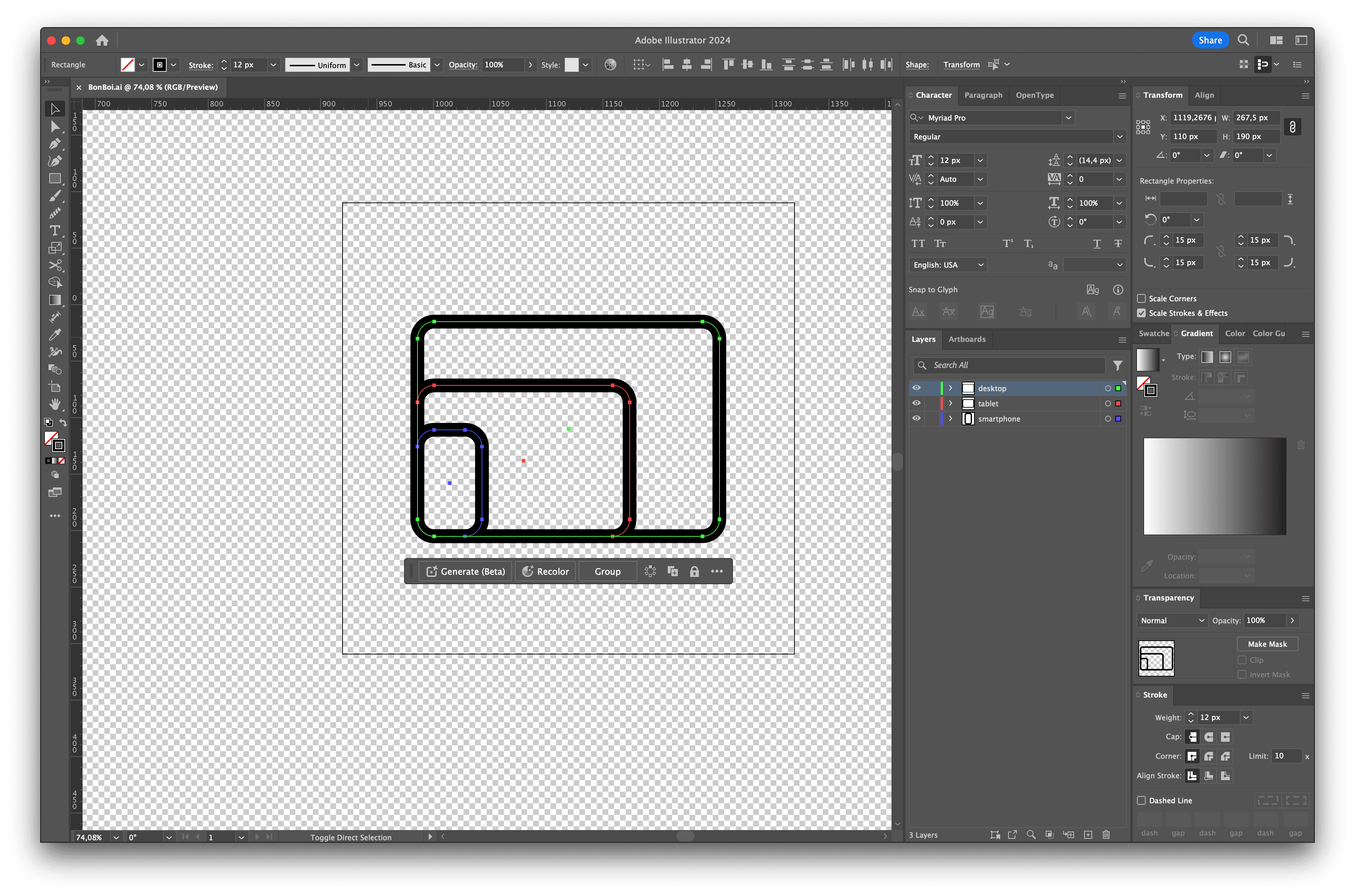Select the Hand tool
Viewport: 1355px width, 896px height.
(55, 404)
